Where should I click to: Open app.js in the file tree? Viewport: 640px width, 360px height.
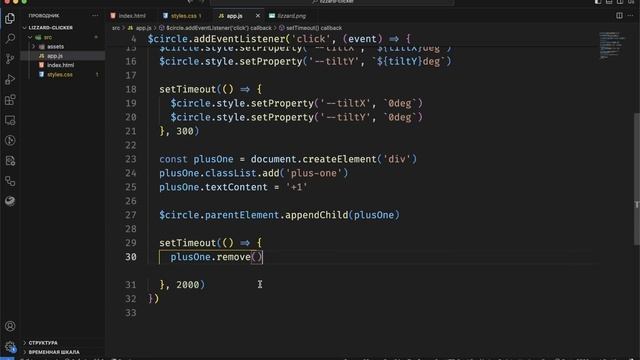(x=55, y=56)
